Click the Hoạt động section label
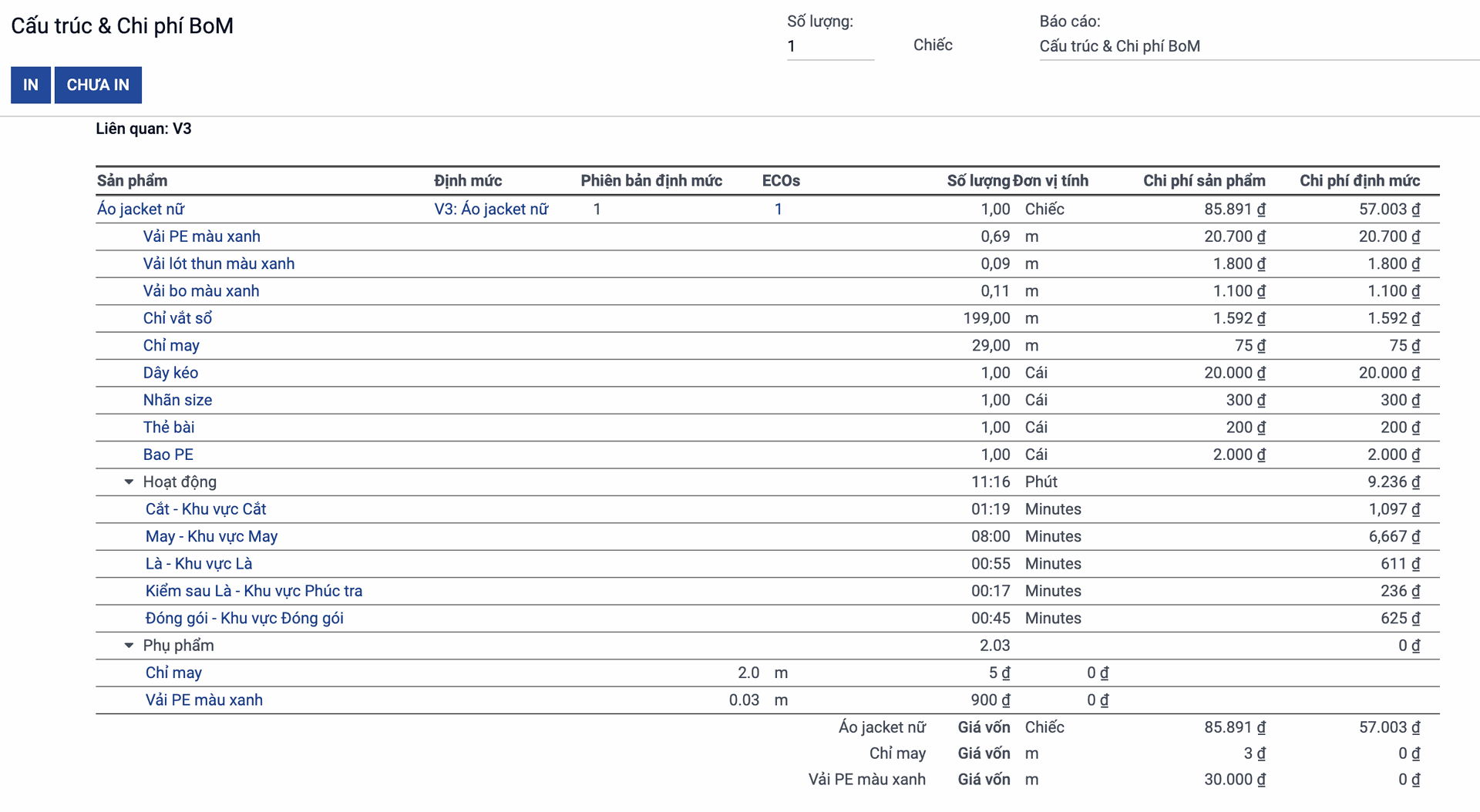Screen dimensions: 1480x812 point(180,482)
